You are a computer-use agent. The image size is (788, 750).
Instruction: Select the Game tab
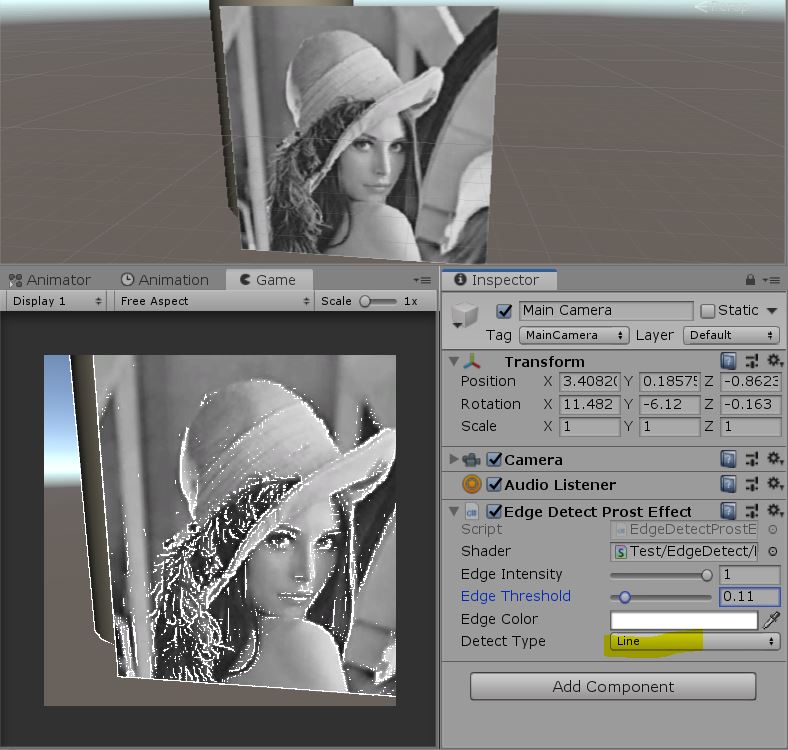click(269, 280)
